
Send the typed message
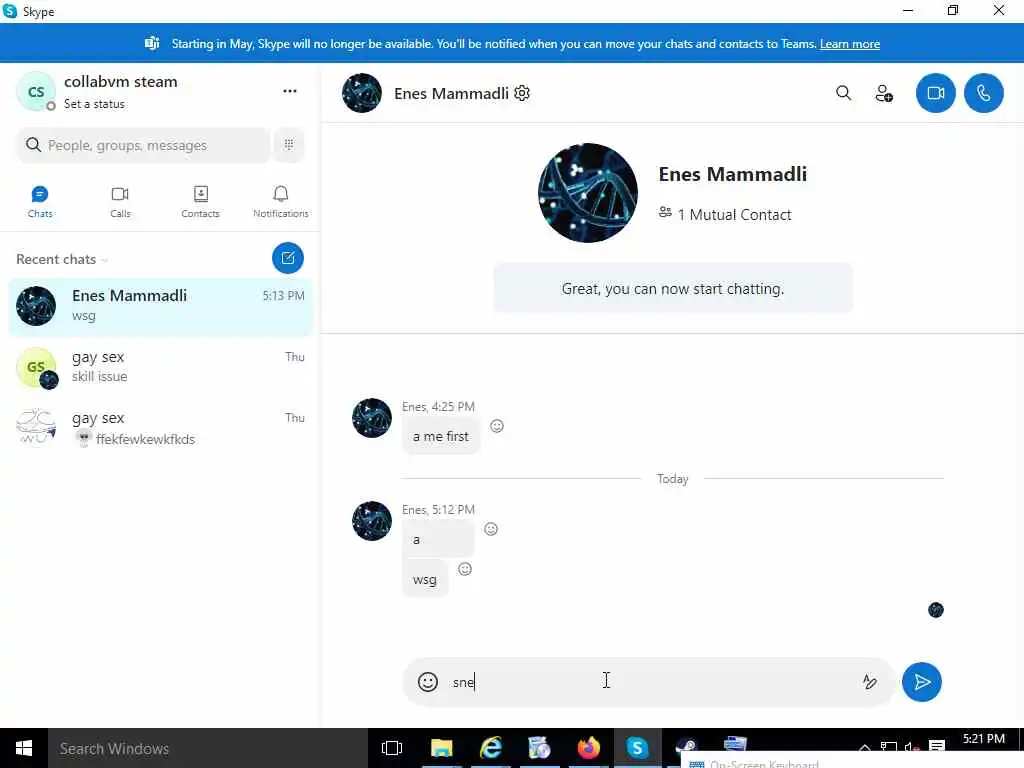pyautogui.click(x=921, y=682)
